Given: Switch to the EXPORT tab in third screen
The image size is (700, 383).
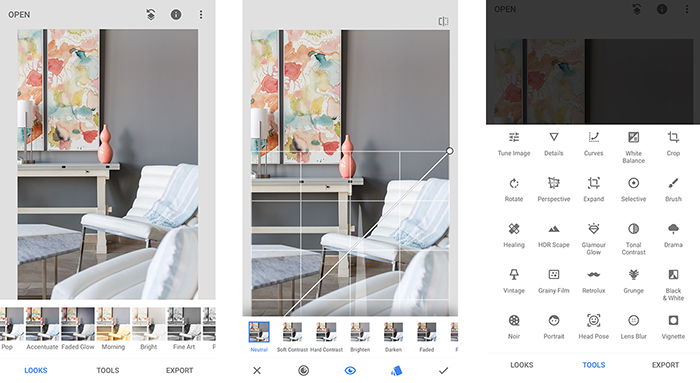Looking at the screenshot, I should point(665,365).
